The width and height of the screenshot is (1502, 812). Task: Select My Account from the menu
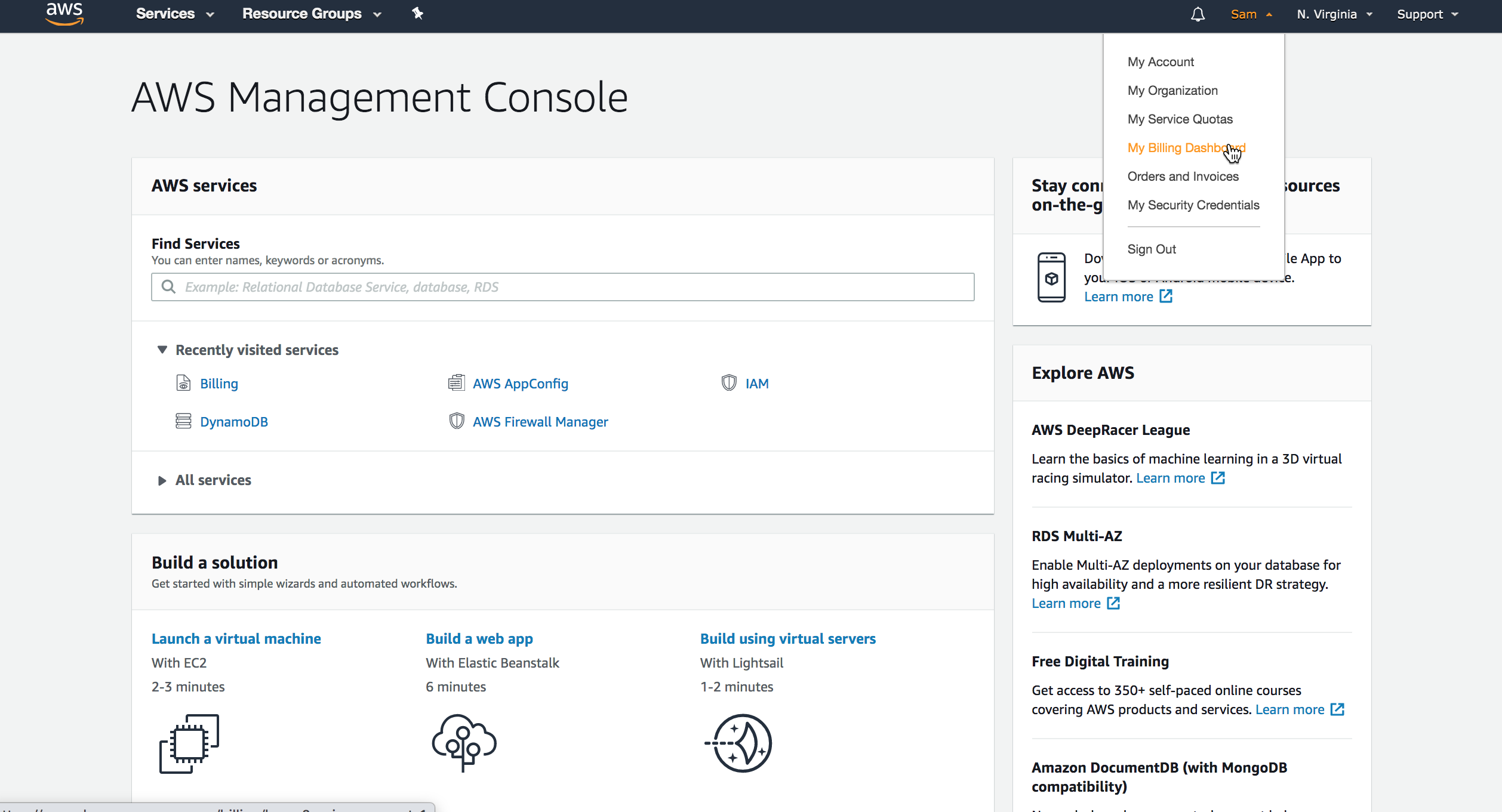(x=1161, y=62)
